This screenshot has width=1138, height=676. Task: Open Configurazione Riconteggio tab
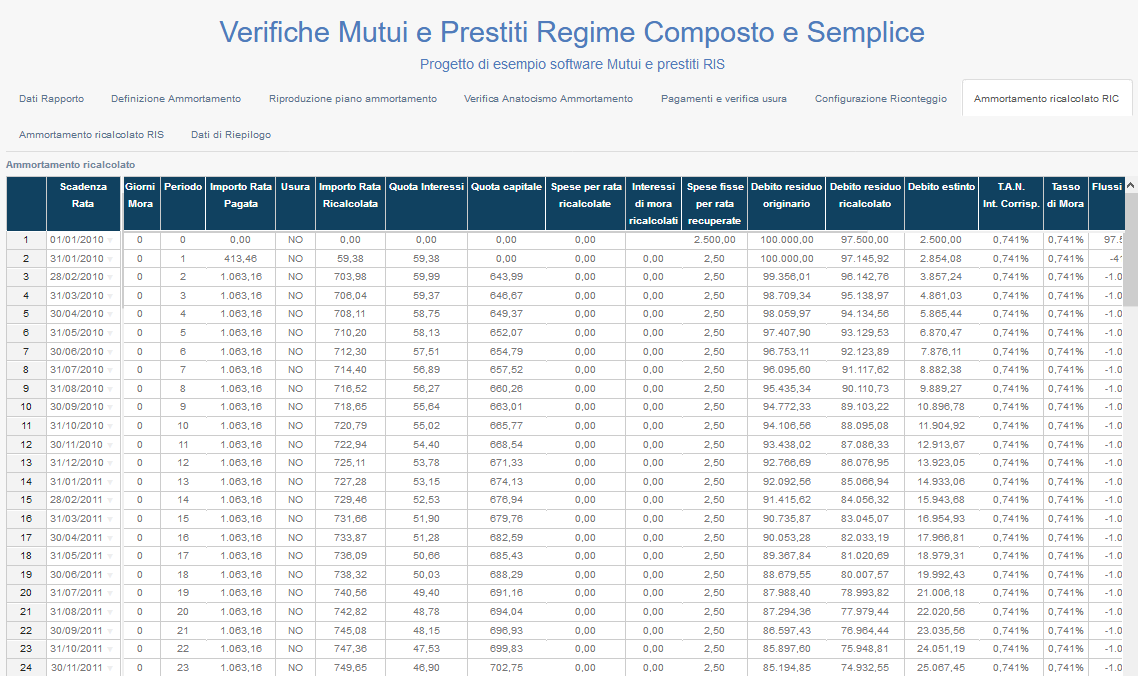tap(880, 98)
